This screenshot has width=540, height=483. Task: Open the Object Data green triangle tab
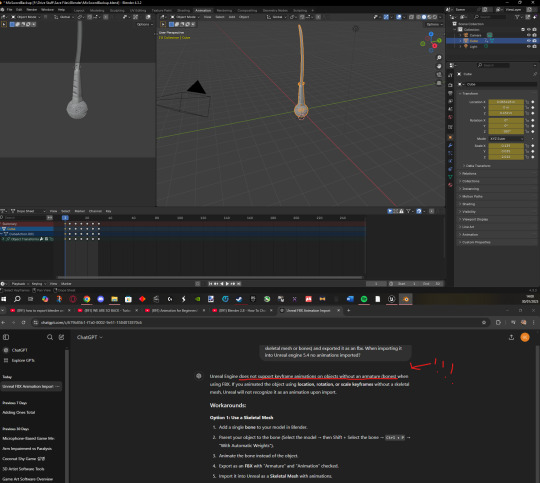[x=450, y=177]
